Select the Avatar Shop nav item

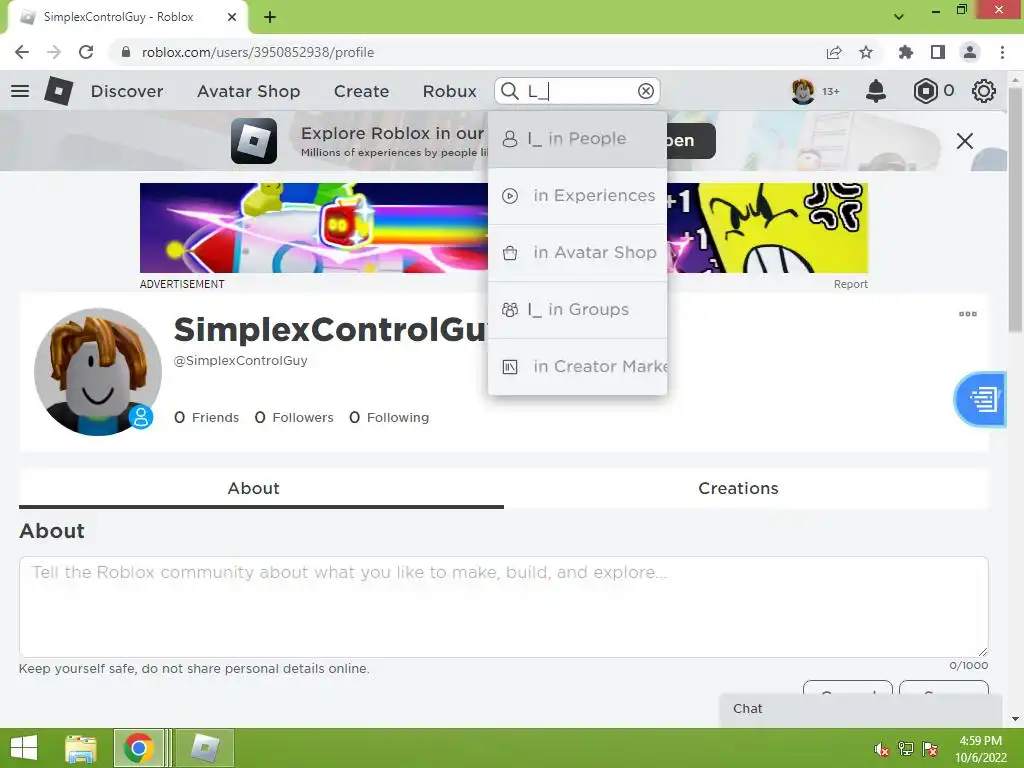(x=249, y=91)
